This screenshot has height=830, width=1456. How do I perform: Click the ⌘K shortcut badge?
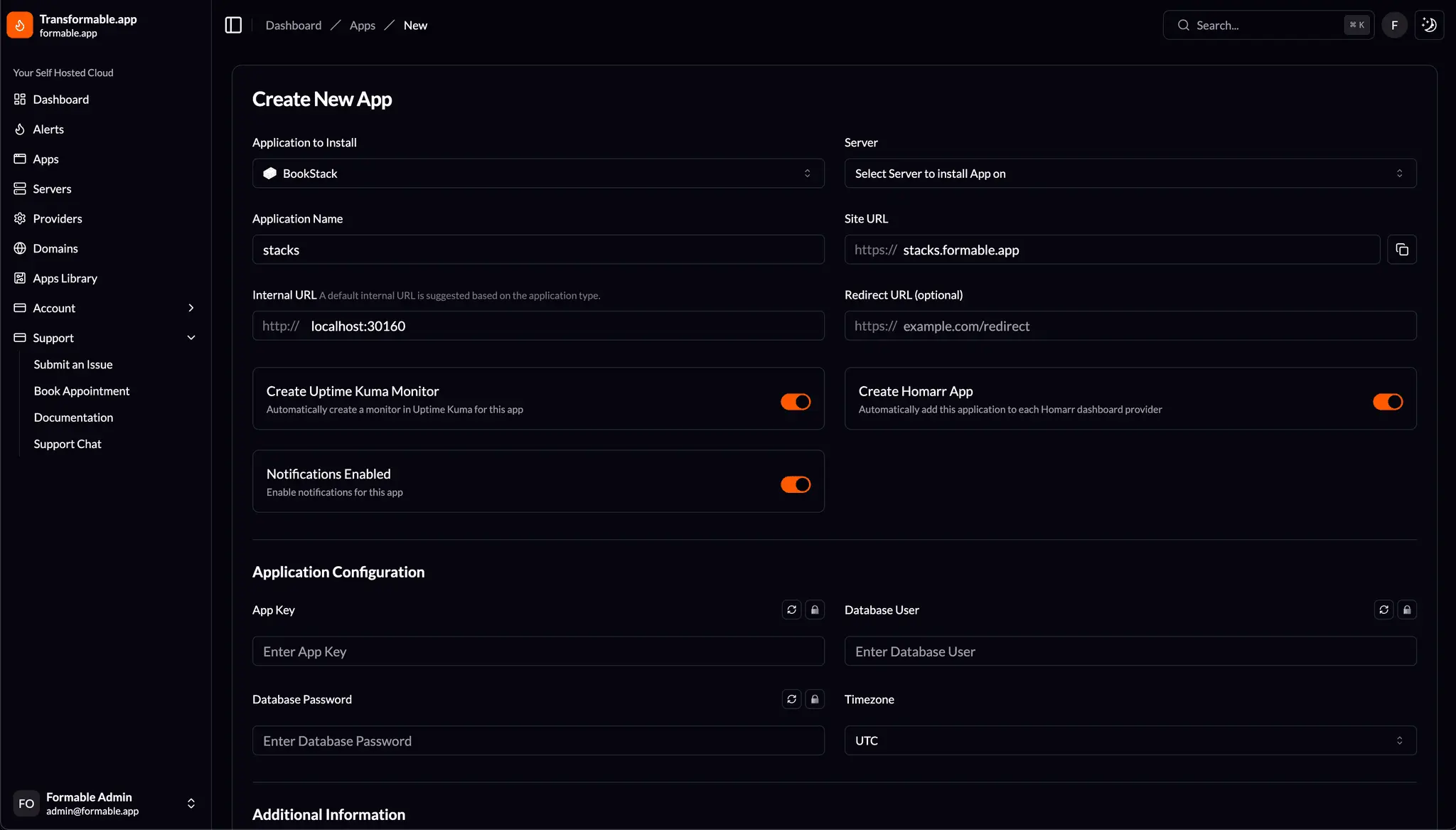[x=1356, y=25]
